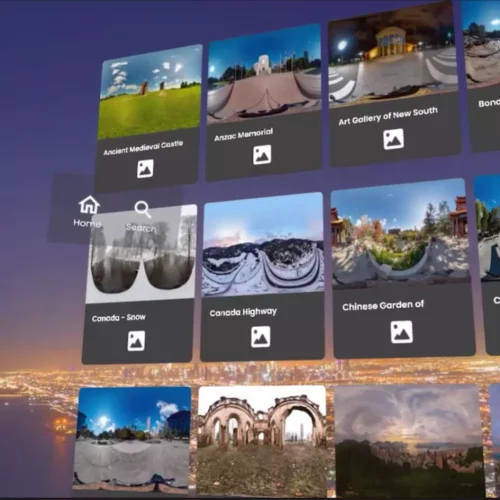The image size is (500, 500).
Task: Click the image icon under Art Gallery of New South
Action: coord(393,139)
